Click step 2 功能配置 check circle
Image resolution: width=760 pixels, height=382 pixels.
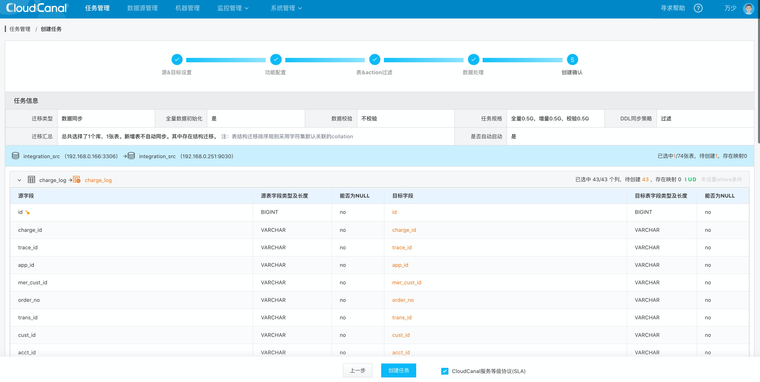276,60
